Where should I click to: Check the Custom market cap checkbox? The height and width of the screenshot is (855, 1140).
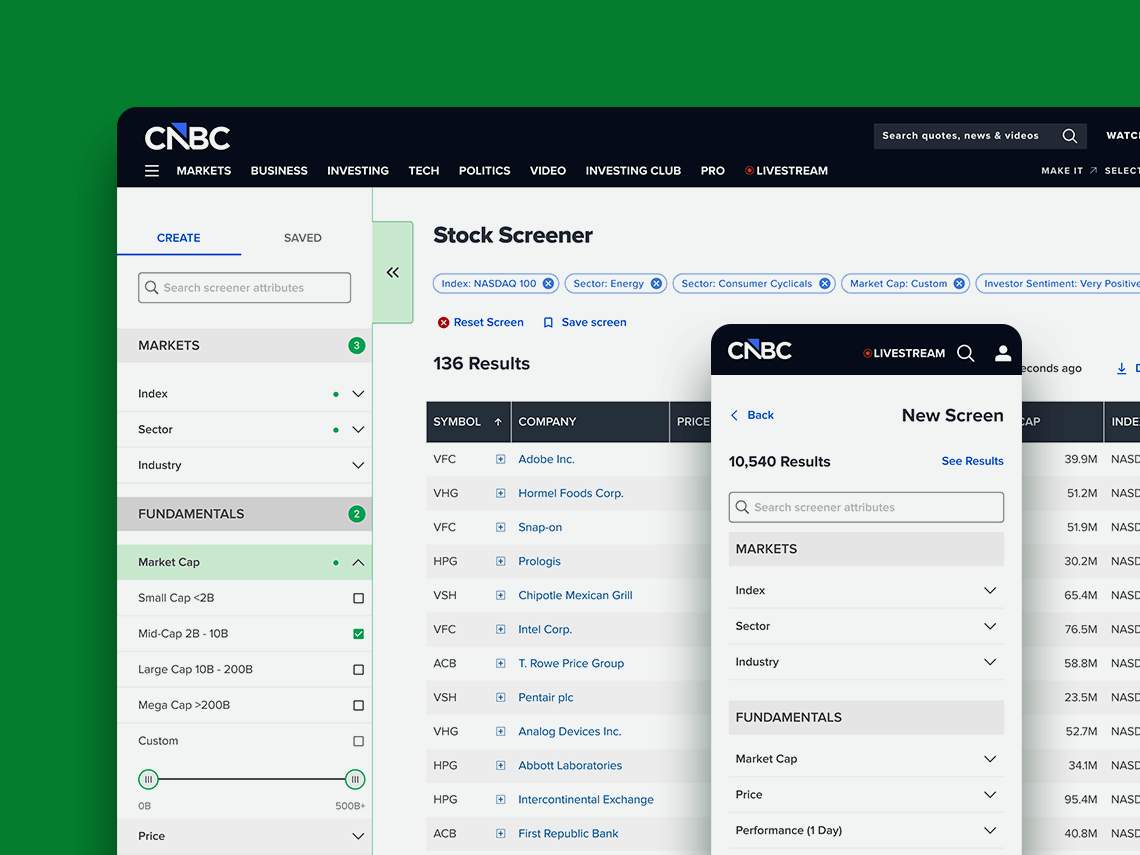pyautogui.click(x=358, y=741)
